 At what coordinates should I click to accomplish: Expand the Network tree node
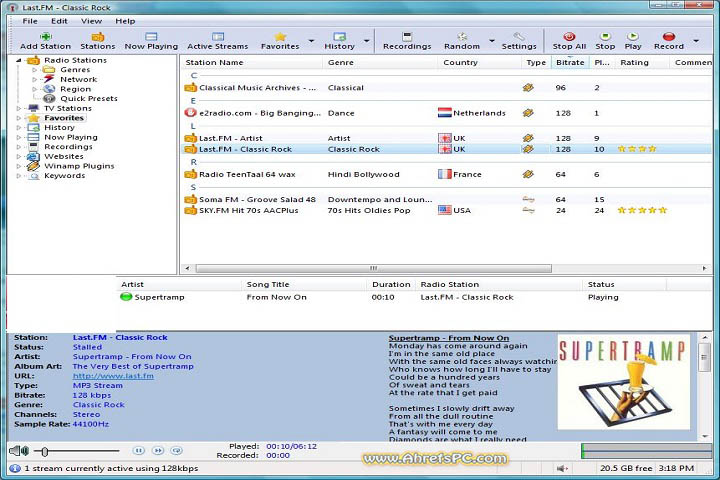[x=34, y=79]
